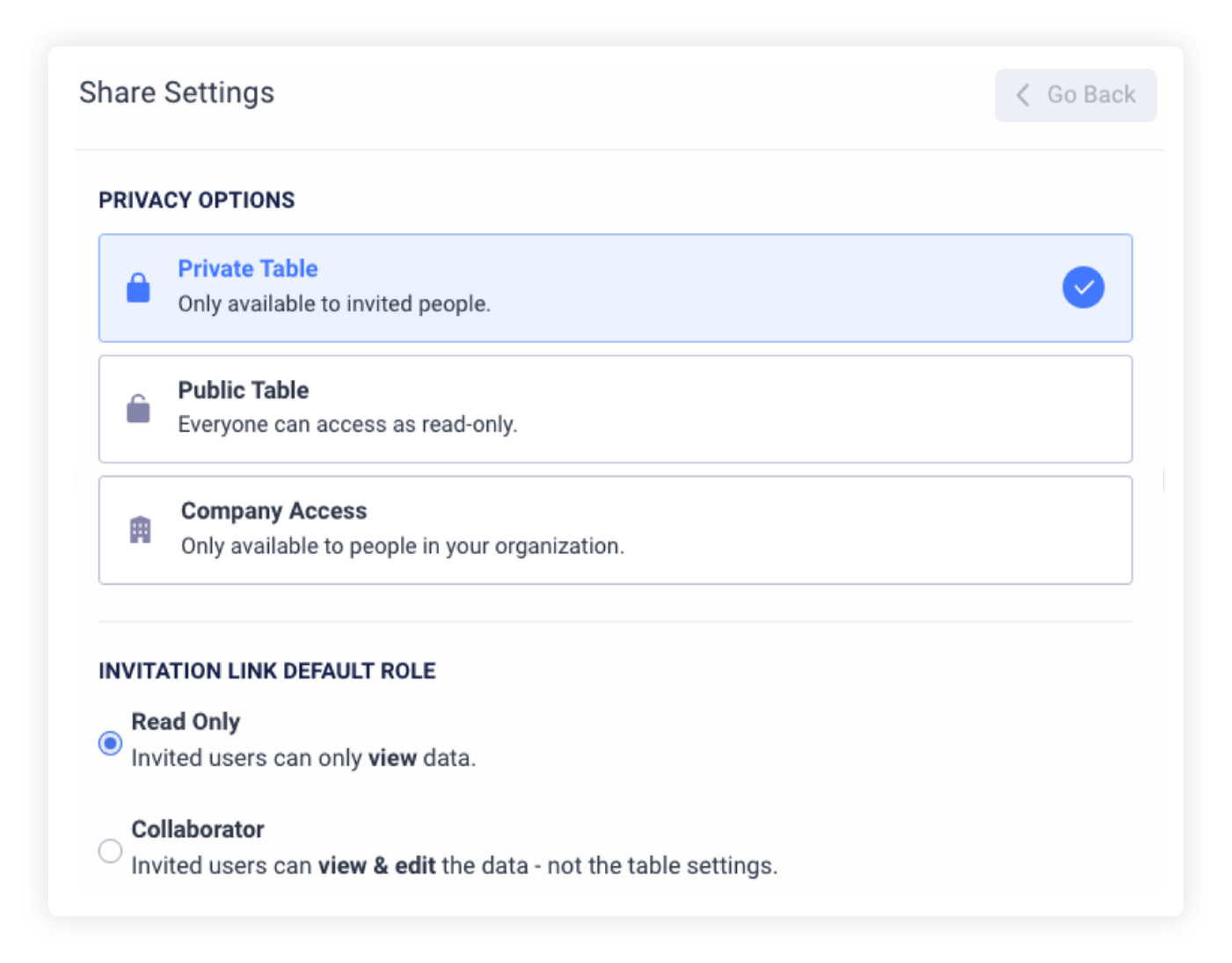Pick the Company Access option title

tap(273, 511)
